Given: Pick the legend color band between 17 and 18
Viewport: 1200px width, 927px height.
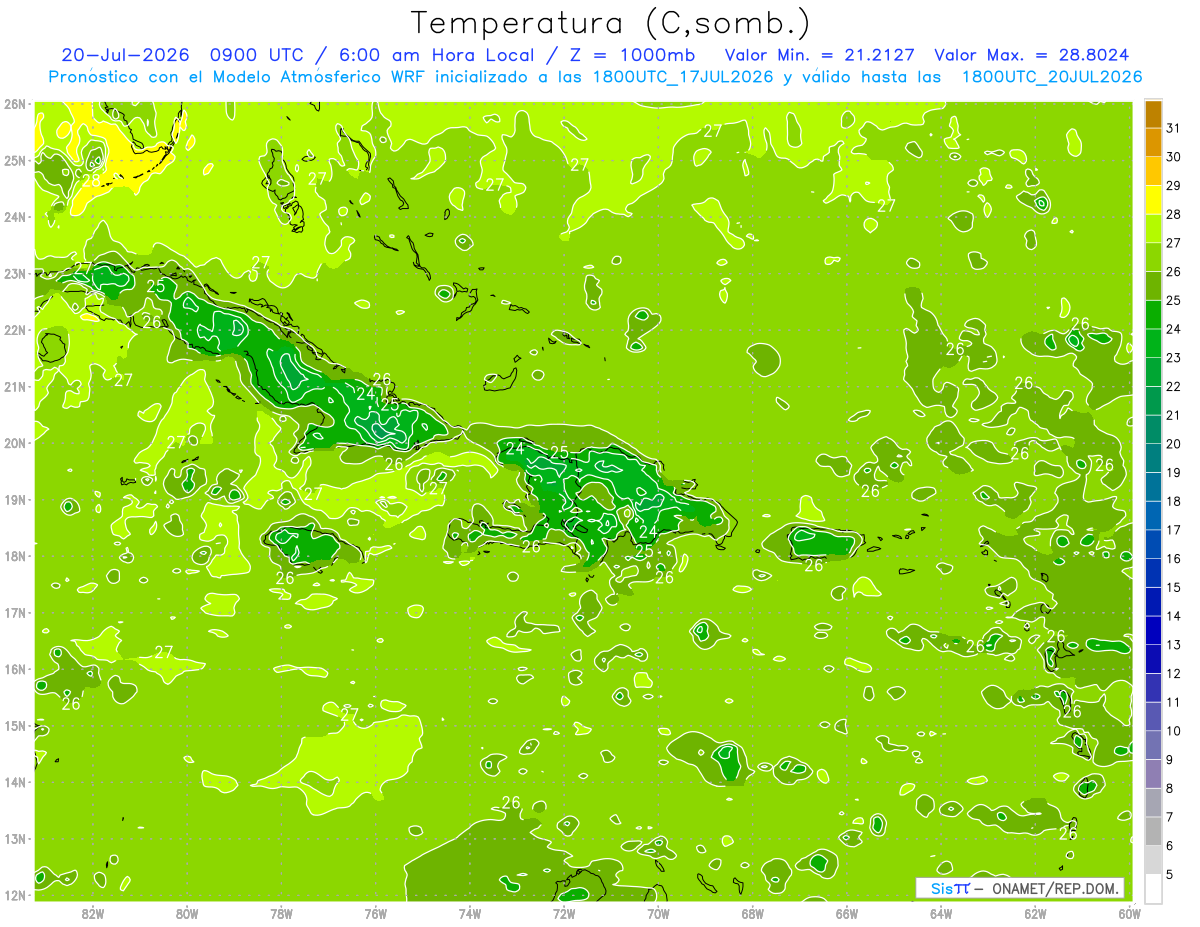Looking at the screenshot, I should pyautogui.click(x=1153, y=515).
